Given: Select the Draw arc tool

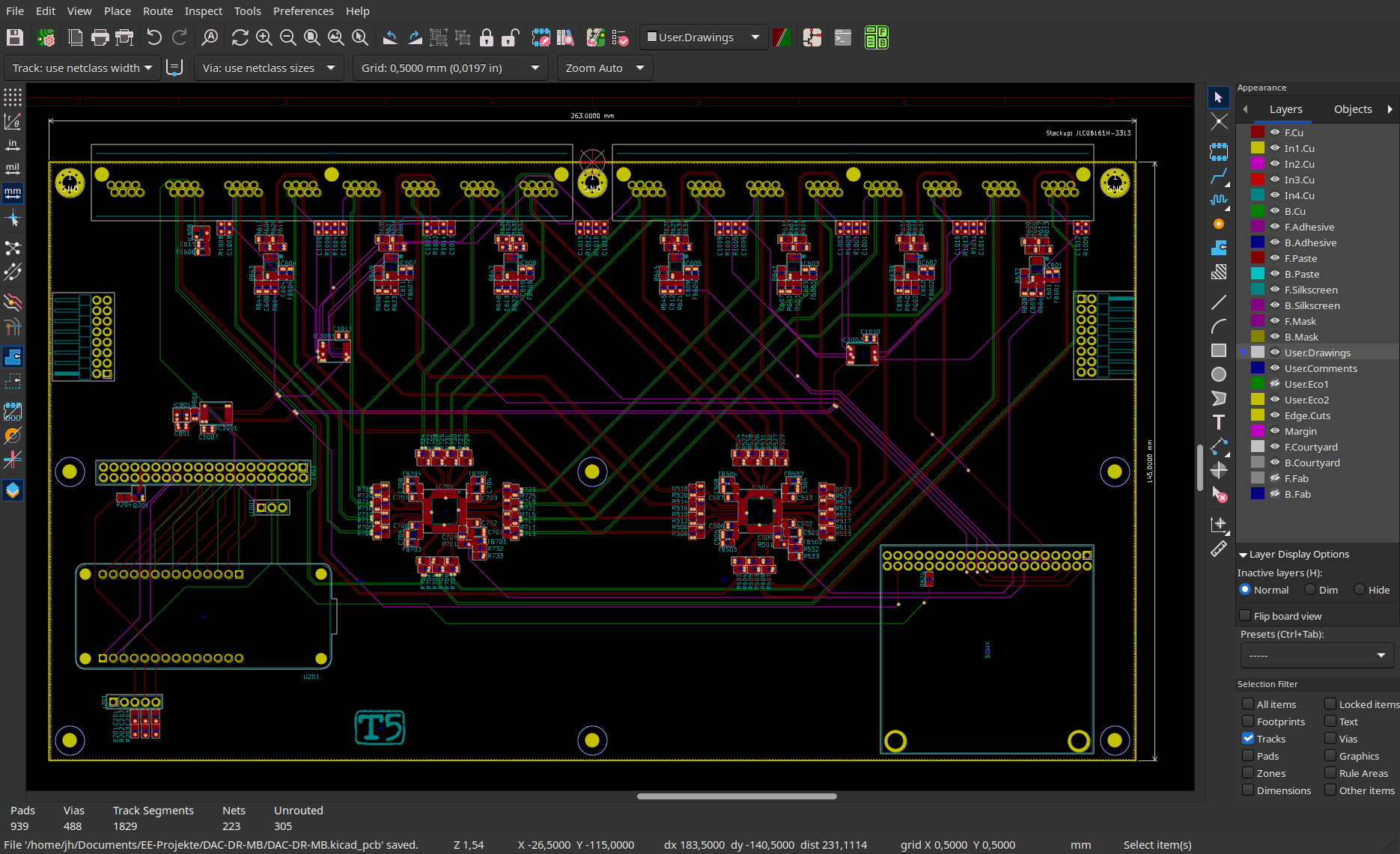Looking at the screenshot, I should 1219,326.
